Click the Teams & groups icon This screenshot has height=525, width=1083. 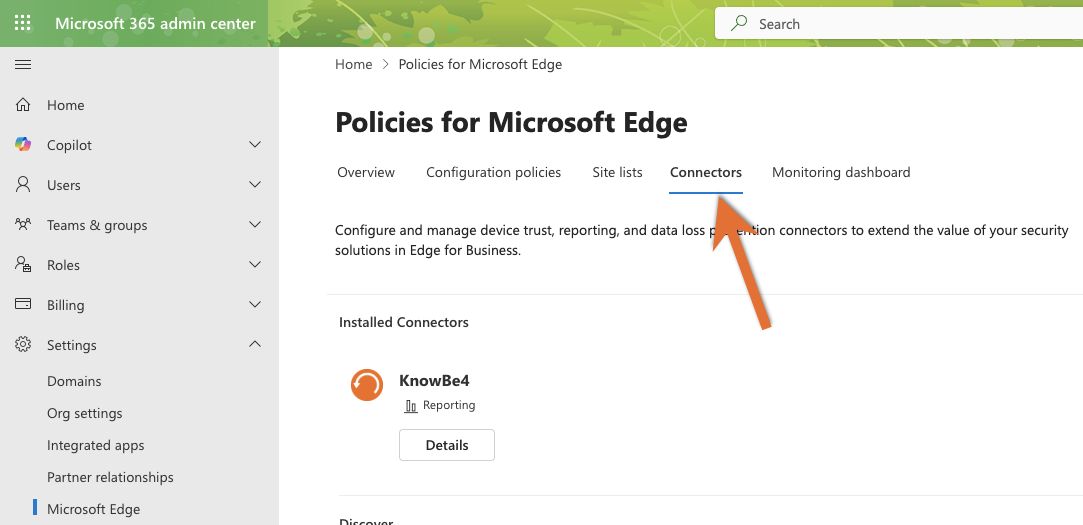click(23, 225)
